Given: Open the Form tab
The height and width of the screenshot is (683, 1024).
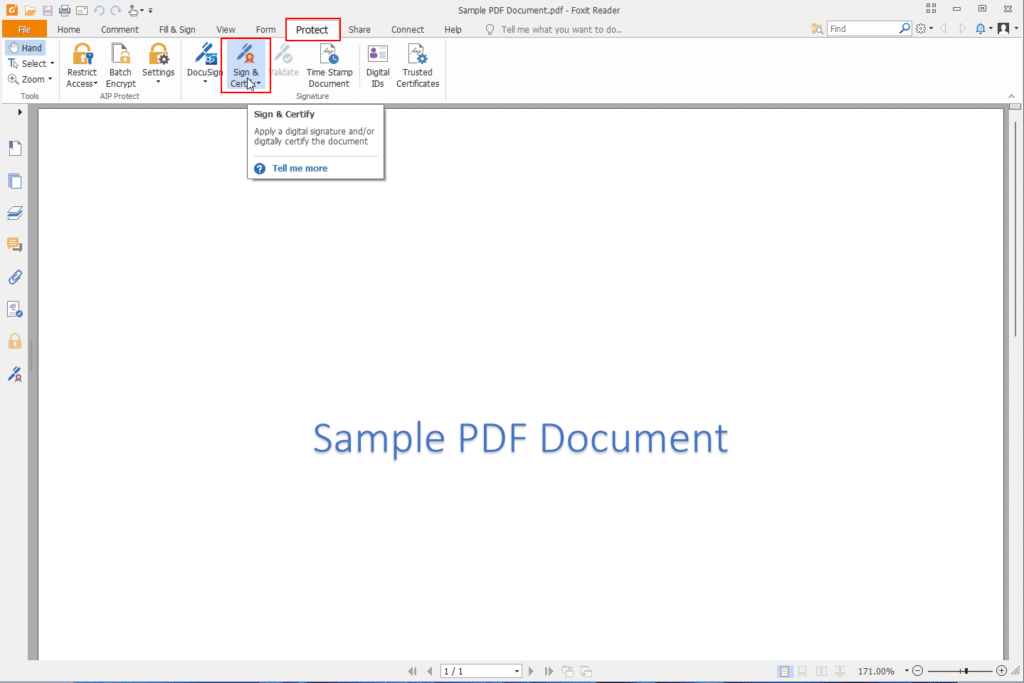Looking at the screenshot, I should [x=266, y=29].
